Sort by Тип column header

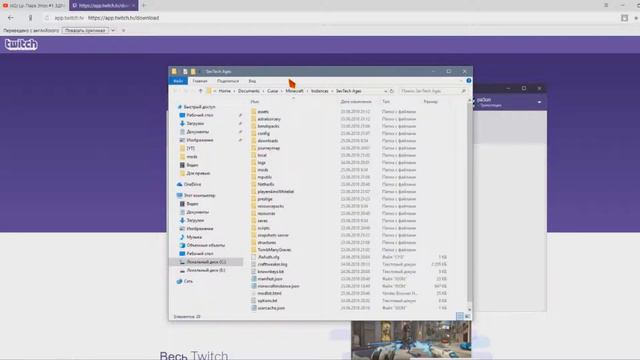386,102
